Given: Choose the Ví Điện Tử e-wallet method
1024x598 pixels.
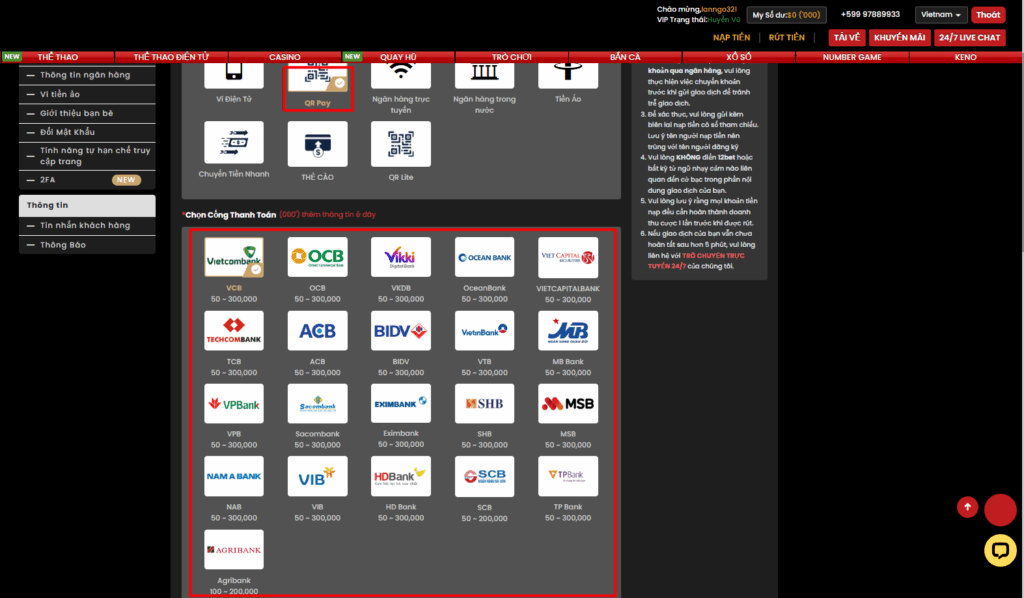Looking at the screenshot, I should [234, 76].
